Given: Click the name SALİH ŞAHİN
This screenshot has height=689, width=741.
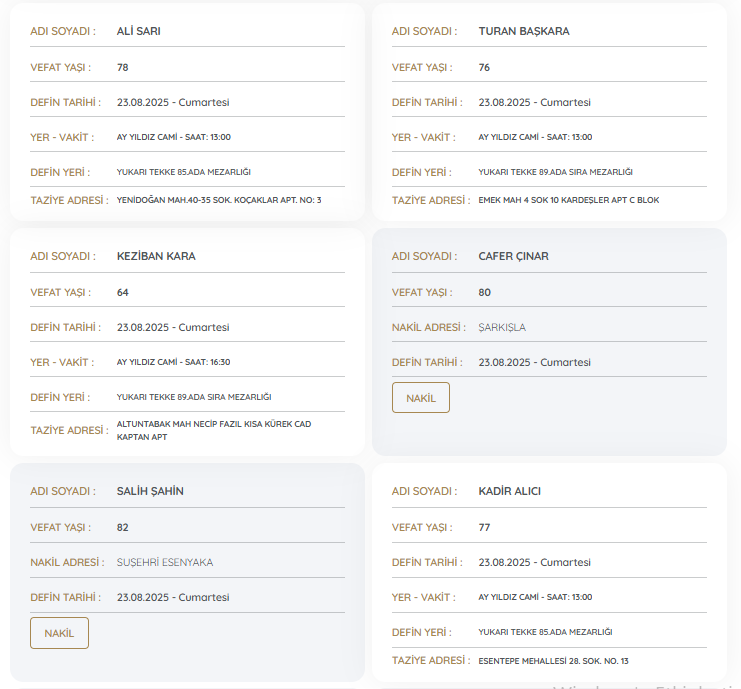Looking at the screenshot, I should (150, 491).
